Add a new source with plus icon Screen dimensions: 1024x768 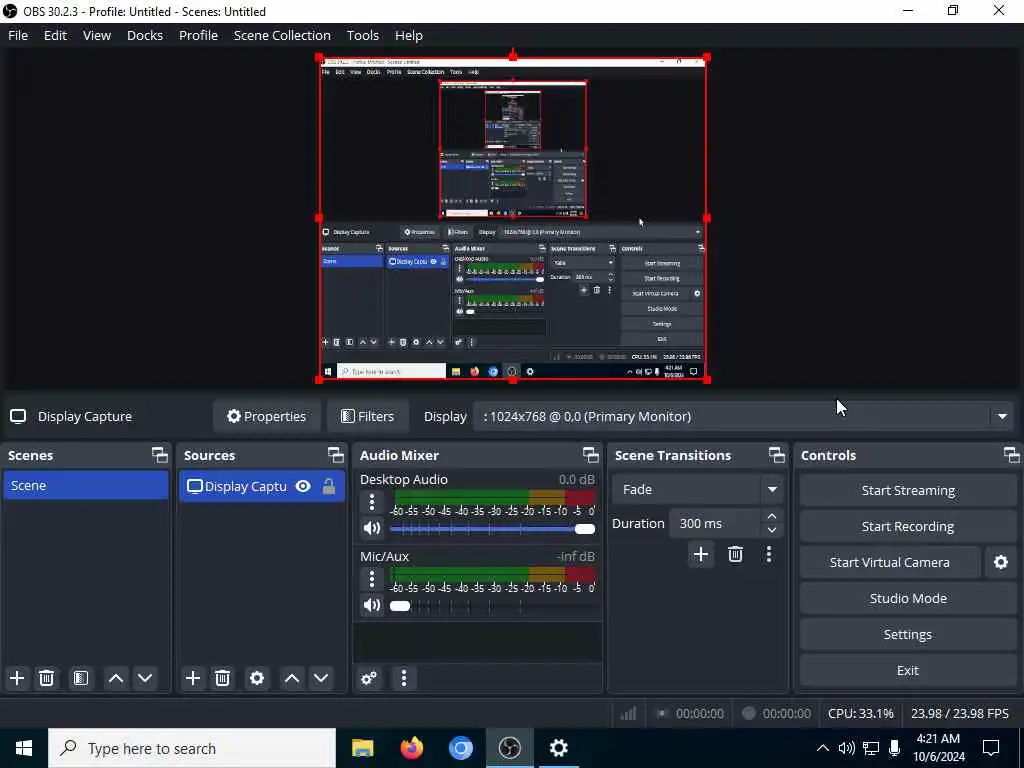point(193,678)
